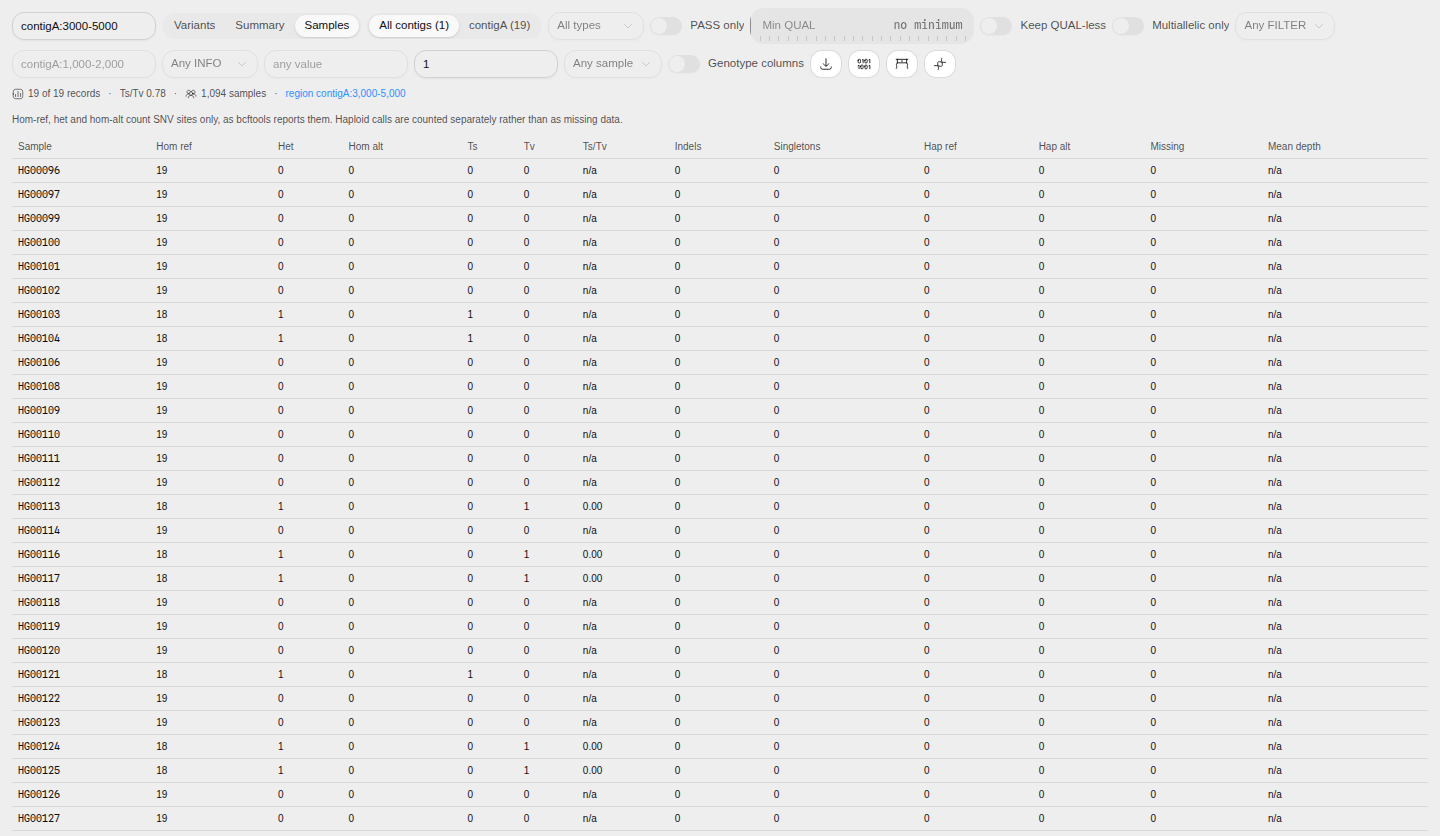Sort by the Singletons column header

tap(797, 147)
